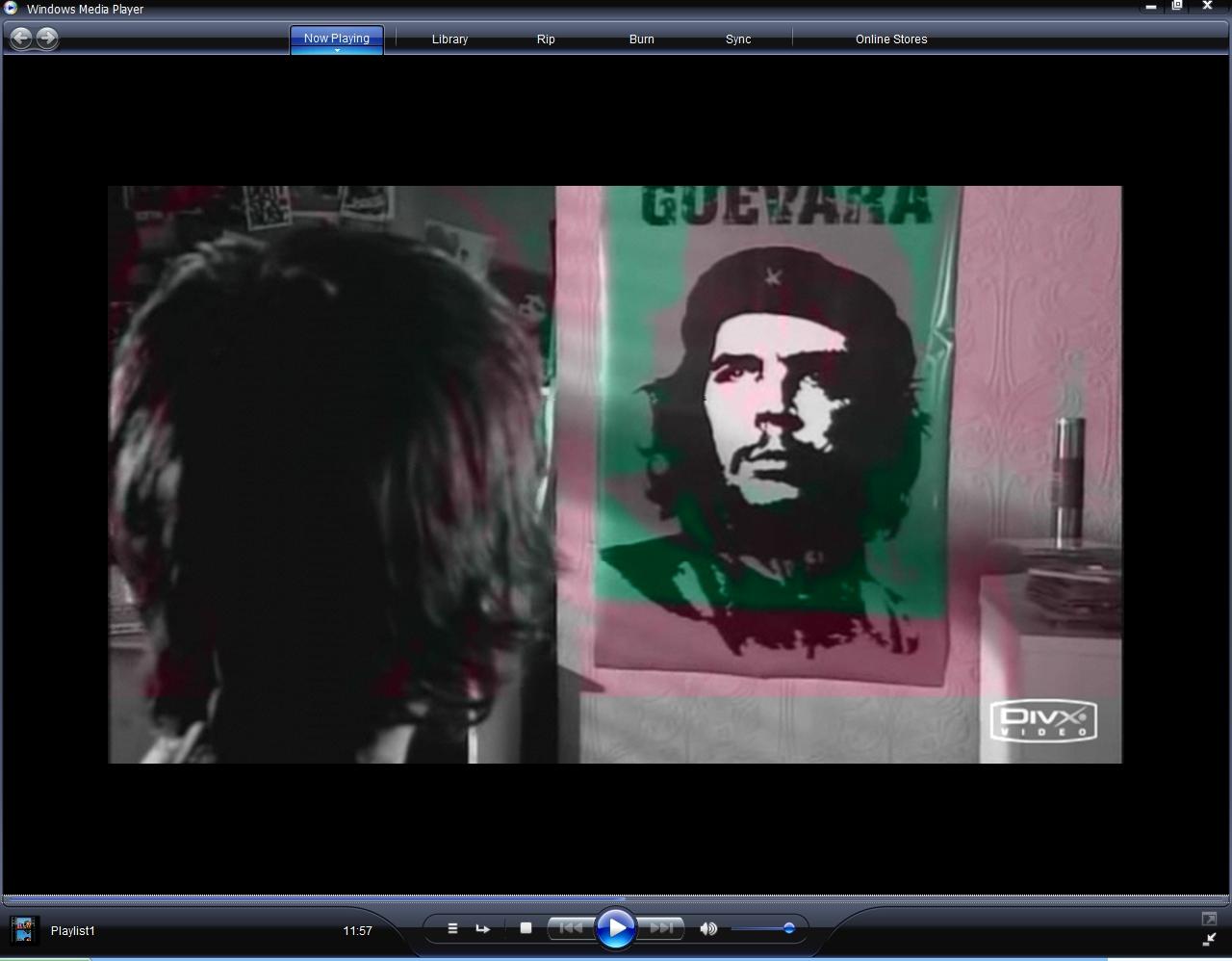Restore down the Windows Media Player window
Screen dimensions: 1232x961
(1177, 7)
